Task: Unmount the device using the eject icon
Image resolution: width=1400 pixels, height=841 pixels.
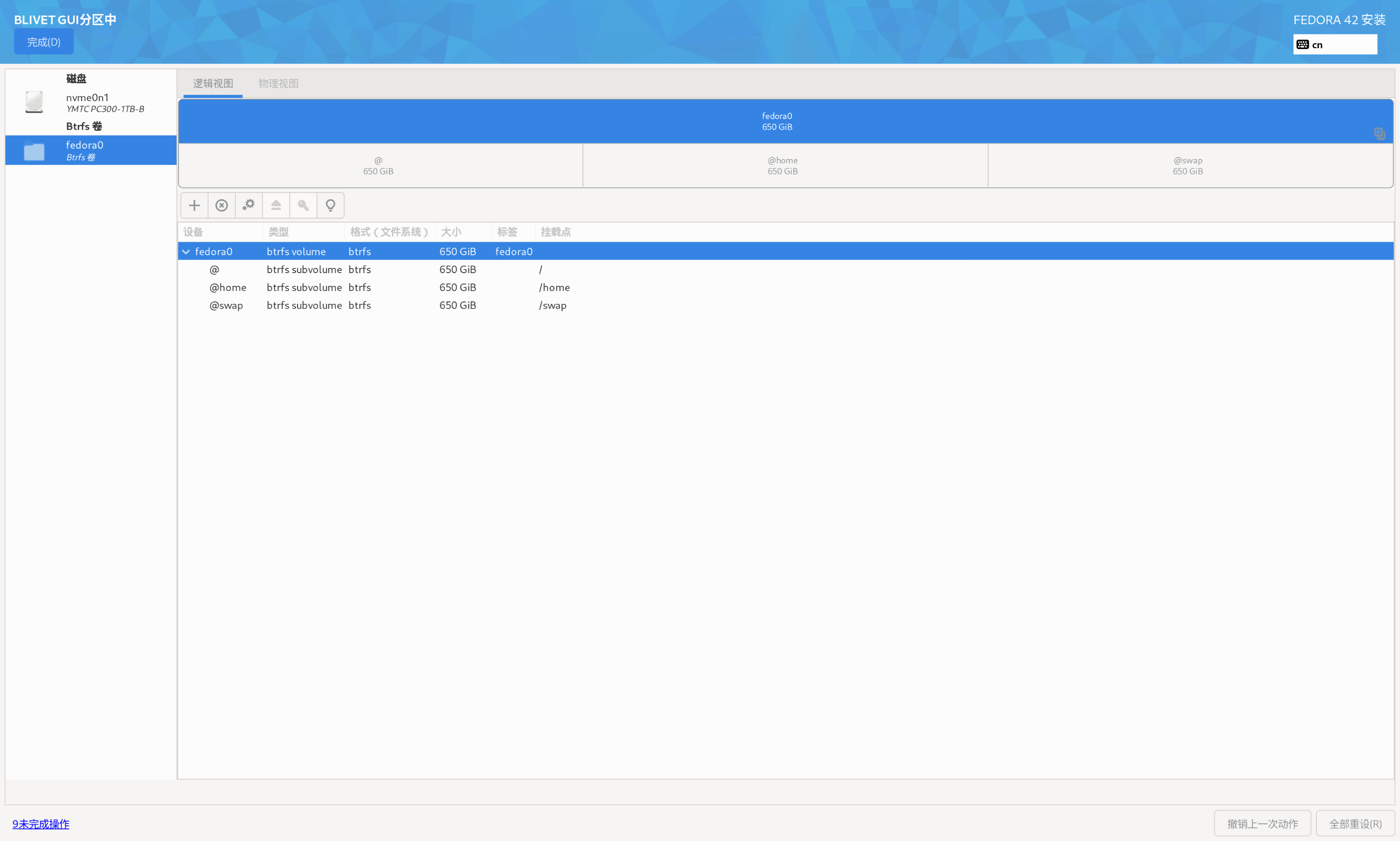Action: (x=275, y=205)
